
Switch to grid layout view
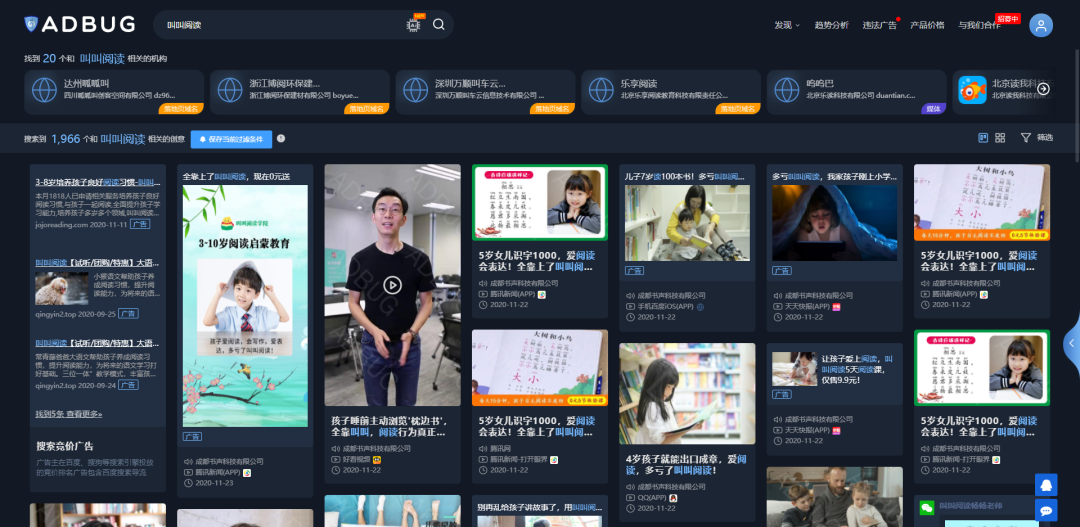coord(1000,138)
